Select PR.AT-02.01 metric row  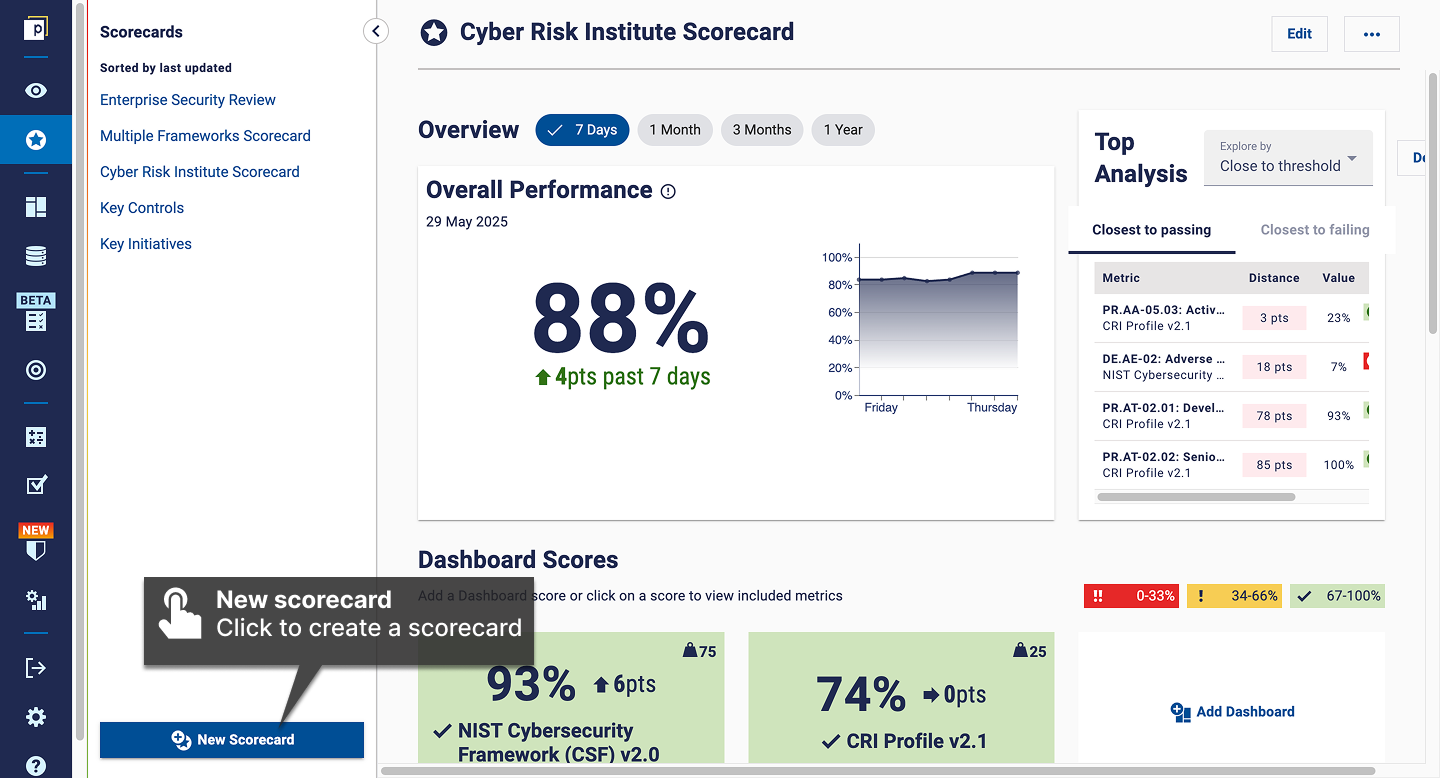[1232, 416]
